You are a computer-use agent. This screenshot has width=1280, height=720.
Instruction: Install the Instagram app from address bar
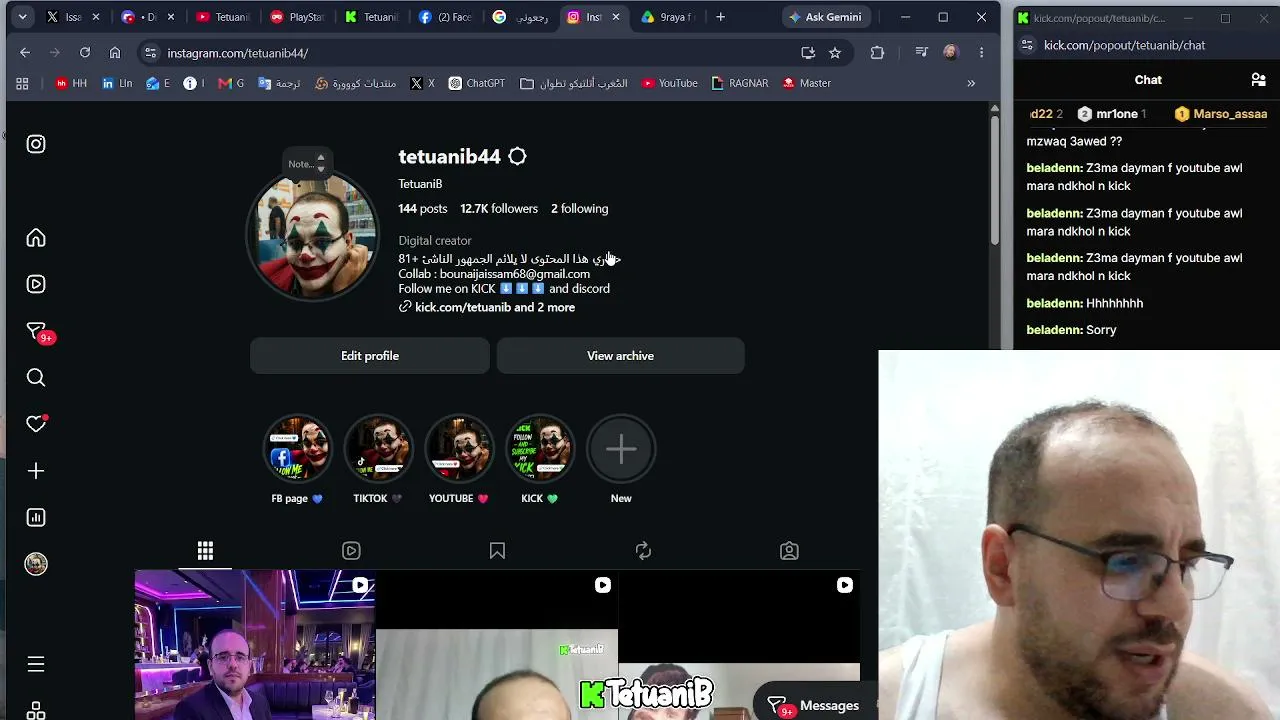(808, 53)
